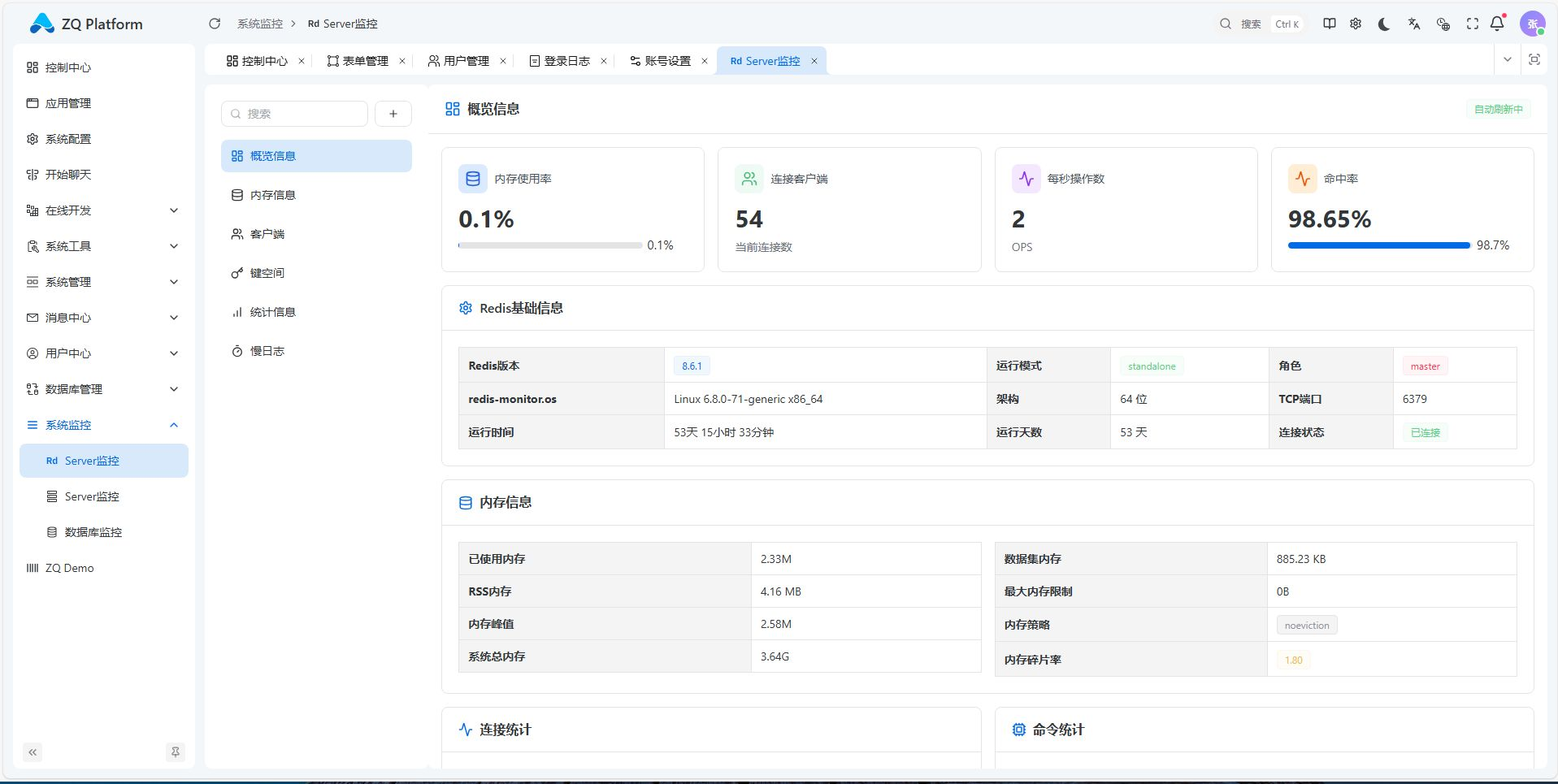
Task: Open ZQ Demo in the sidebar
Action: (104, 568)
